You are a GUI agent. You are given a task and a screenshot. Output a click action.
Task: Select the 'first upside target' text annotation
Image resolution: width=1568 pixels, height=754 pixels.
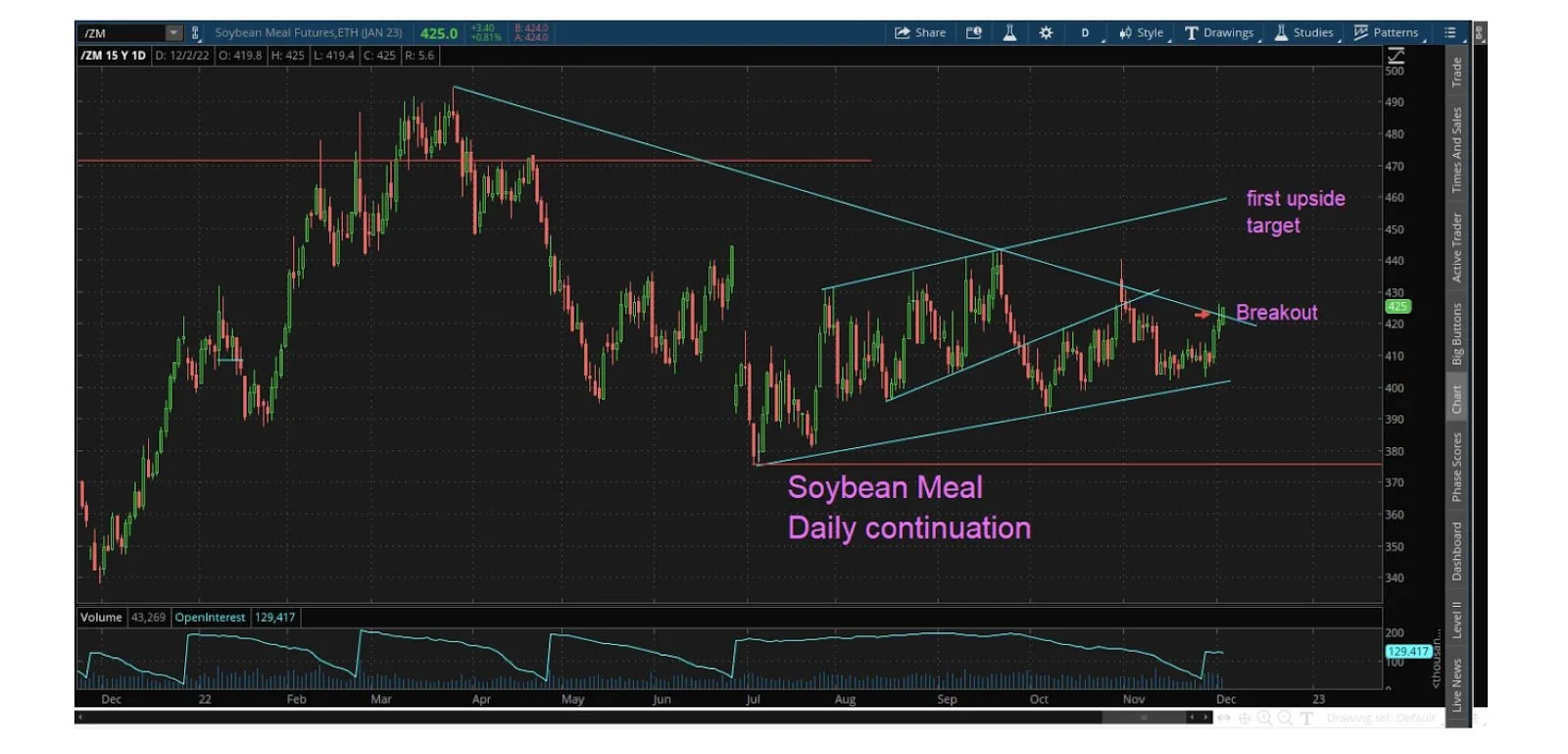click(x=1296, y=212)
